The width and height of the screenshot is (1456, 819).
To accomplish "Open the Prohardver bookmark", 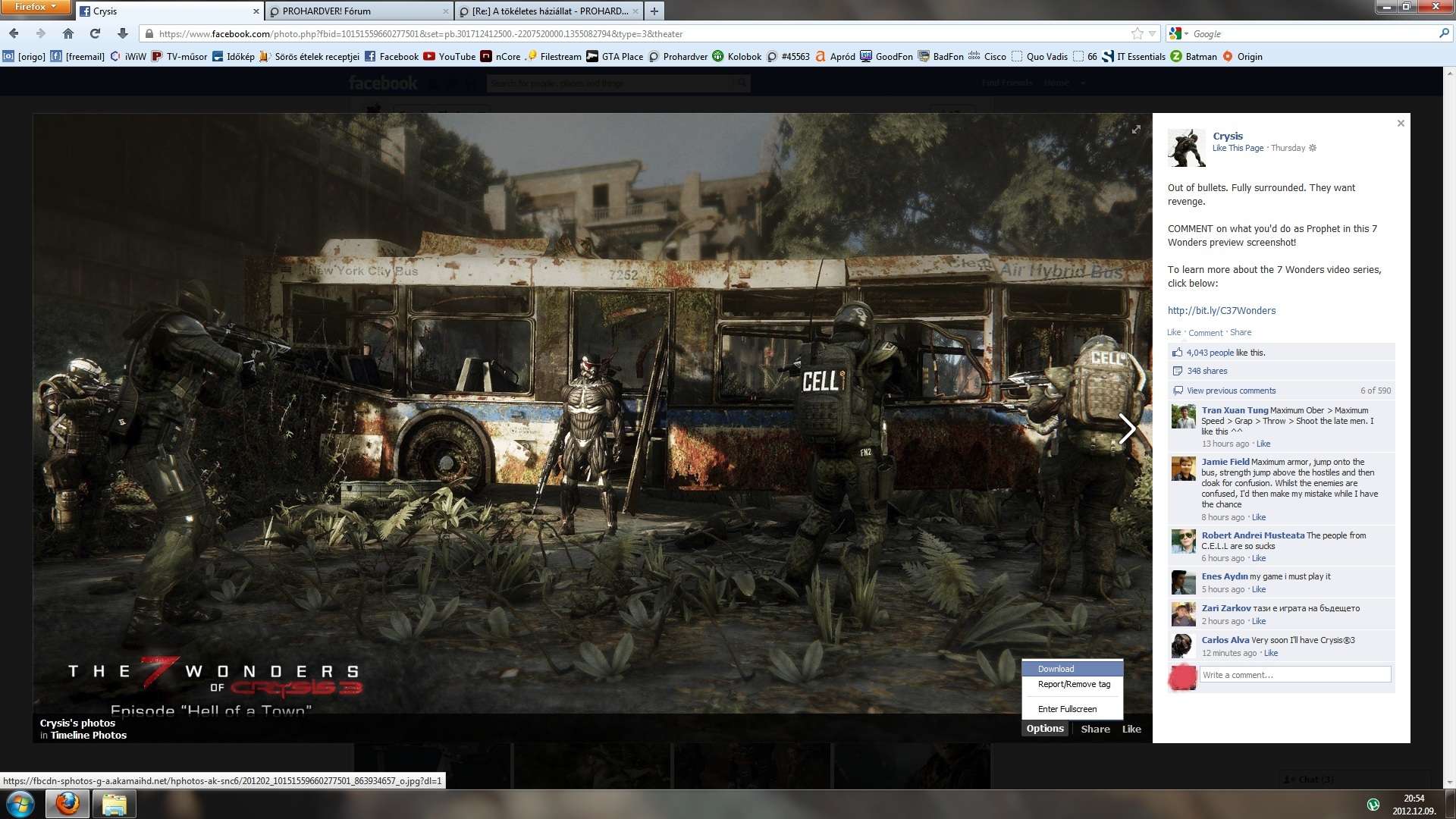I will tap(678, 56).
